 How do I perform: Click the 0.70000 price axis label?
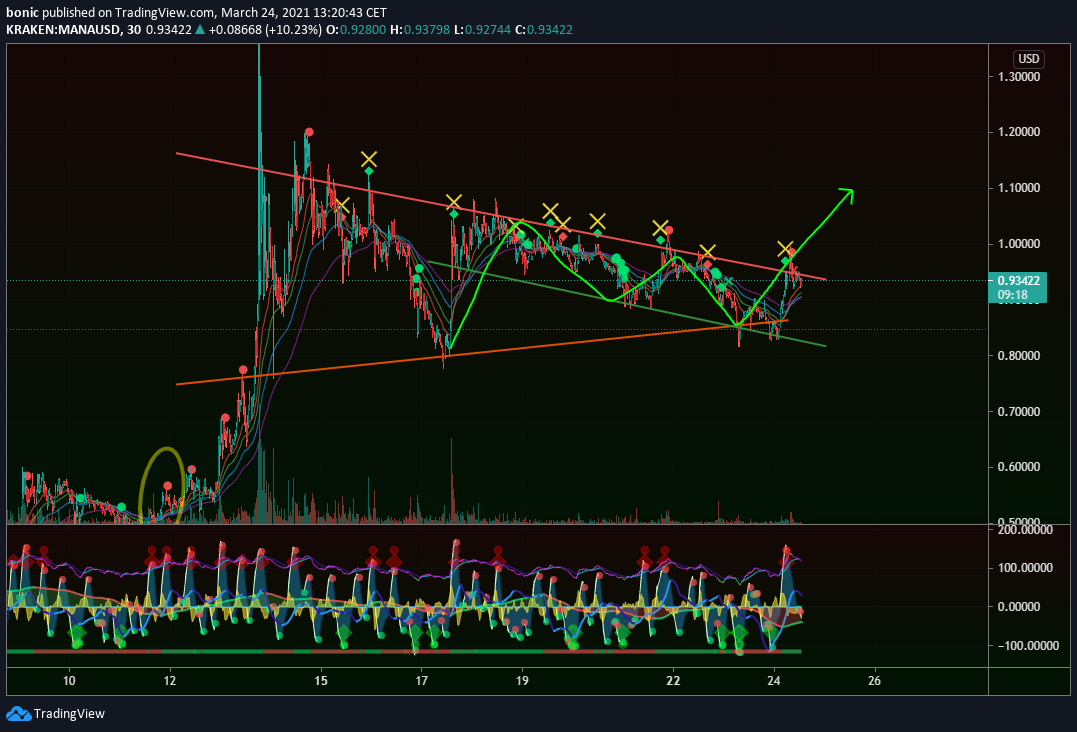1019,412
